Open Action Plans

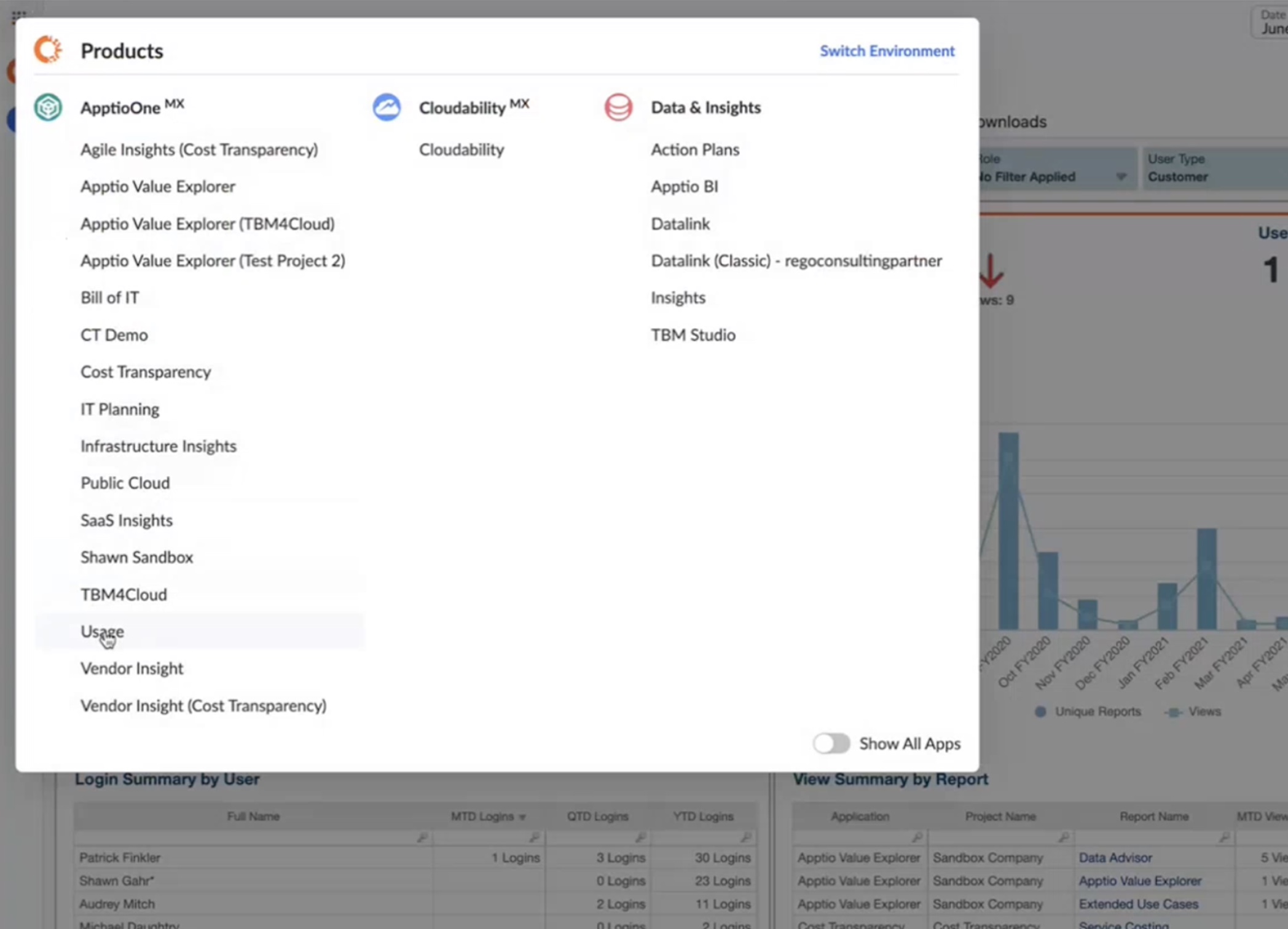point(695,149)
